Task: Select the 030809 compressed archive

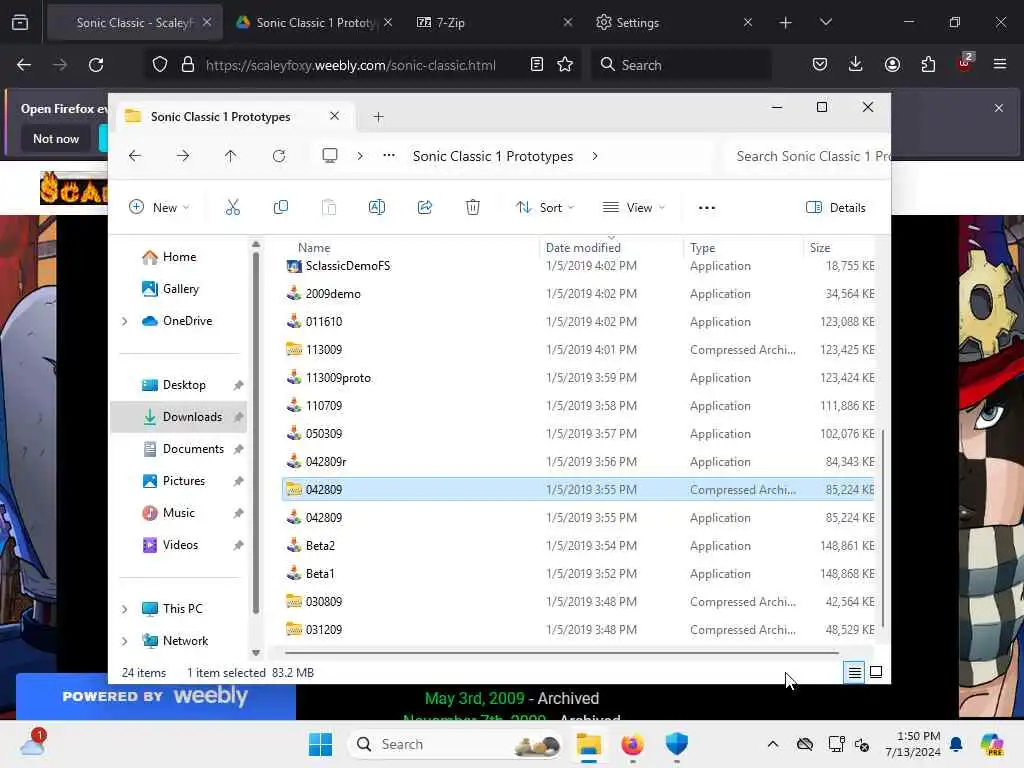Action: click(x=579, y=601)
